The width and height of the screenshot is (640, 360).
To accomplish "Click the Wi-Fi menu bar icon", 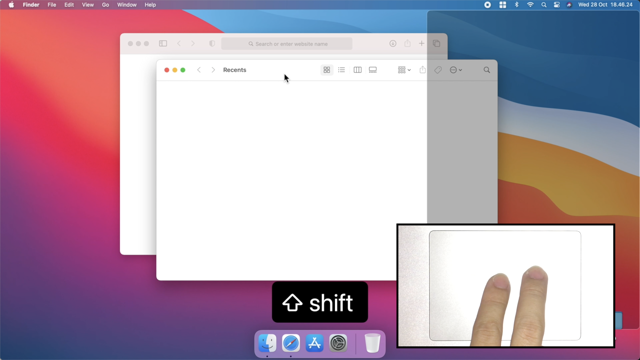I will coord(530,5).
